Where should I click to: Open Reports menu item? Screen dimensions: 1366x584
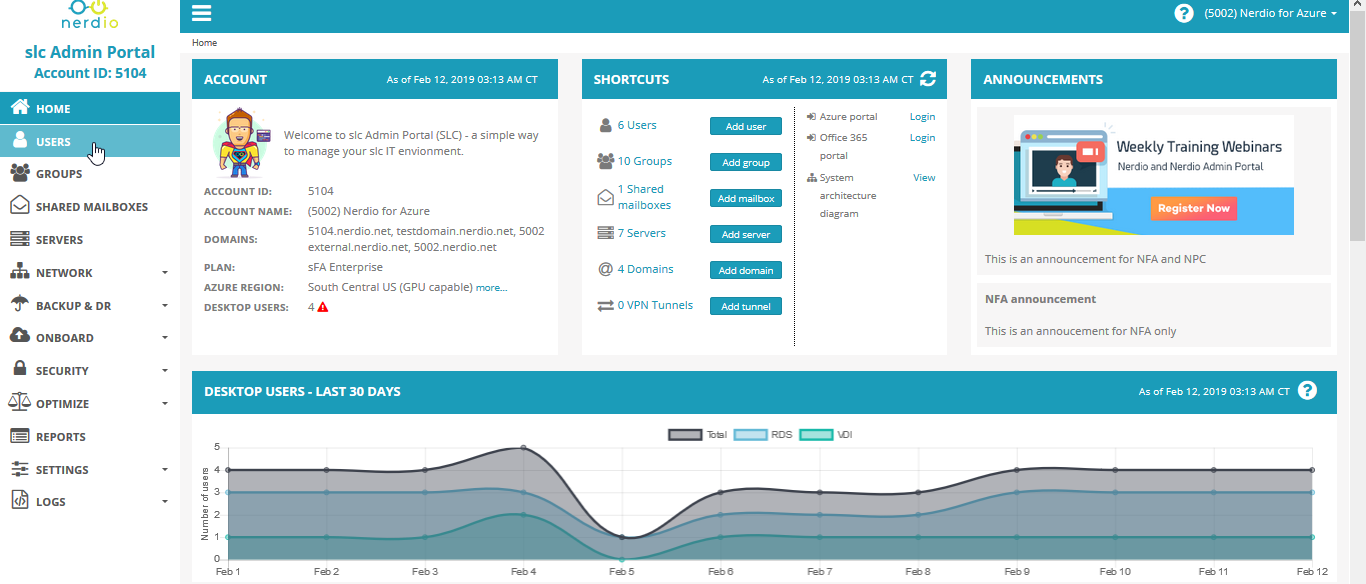[90, 437]
